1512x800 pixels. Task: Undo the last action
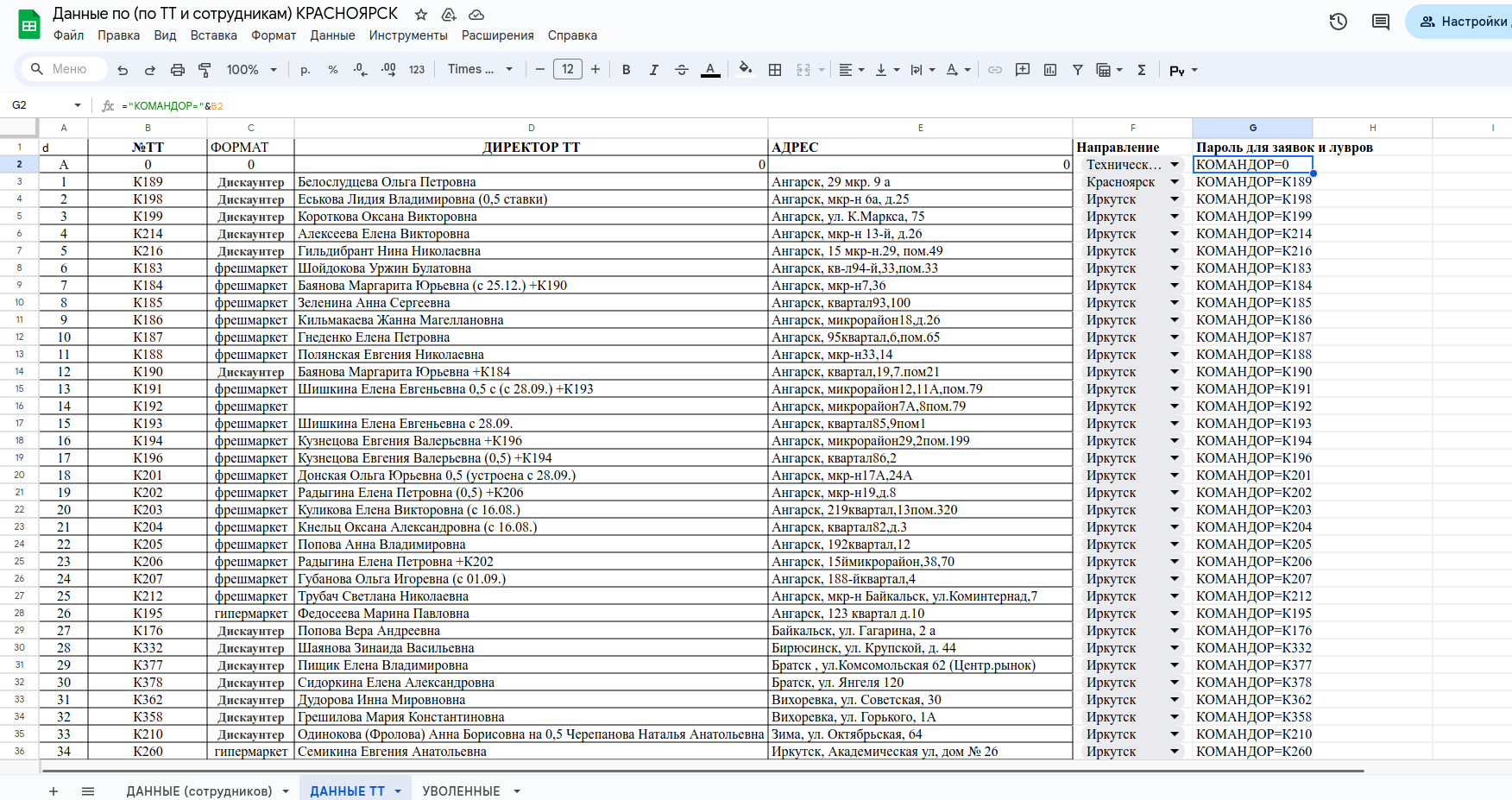click(123, 70)
